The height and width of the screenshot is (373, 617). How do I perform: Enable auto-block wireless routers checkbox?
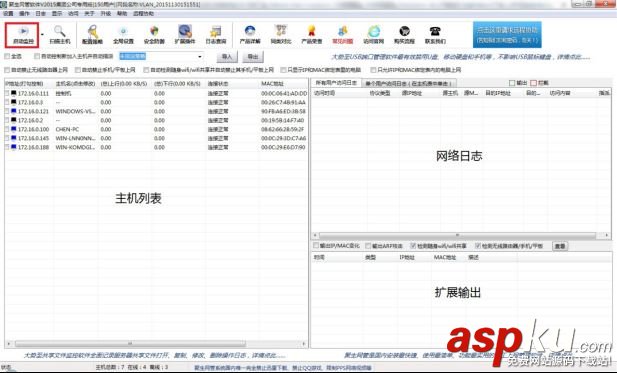pos(7,70)
